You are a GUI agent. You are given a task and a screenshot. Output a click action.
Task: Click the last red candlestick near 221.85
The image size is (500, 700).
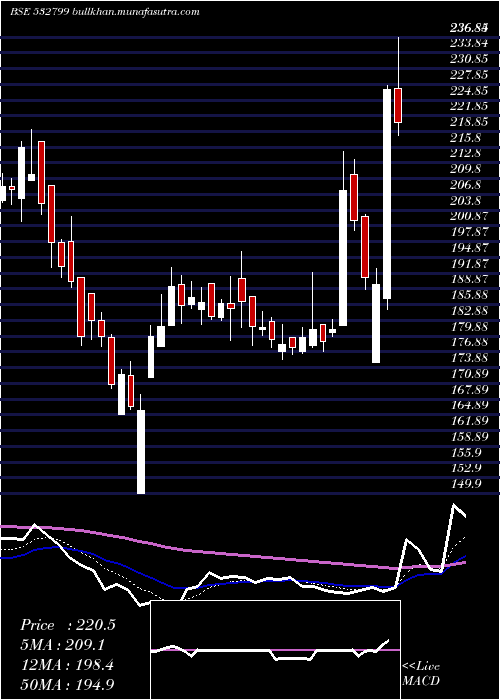click(x=398, y=105)
